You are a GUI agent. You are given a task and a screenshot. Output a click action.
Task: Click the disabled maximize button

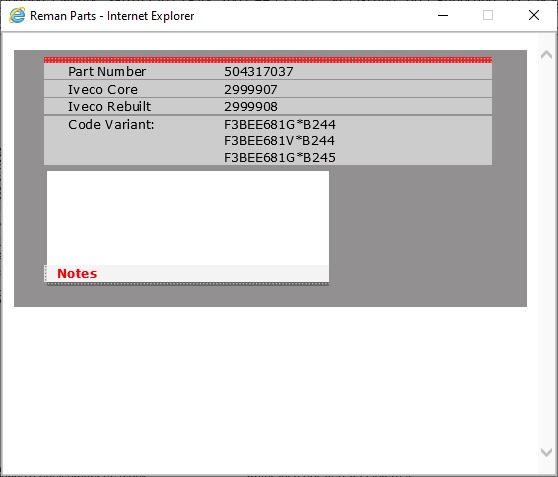[488, 15]
